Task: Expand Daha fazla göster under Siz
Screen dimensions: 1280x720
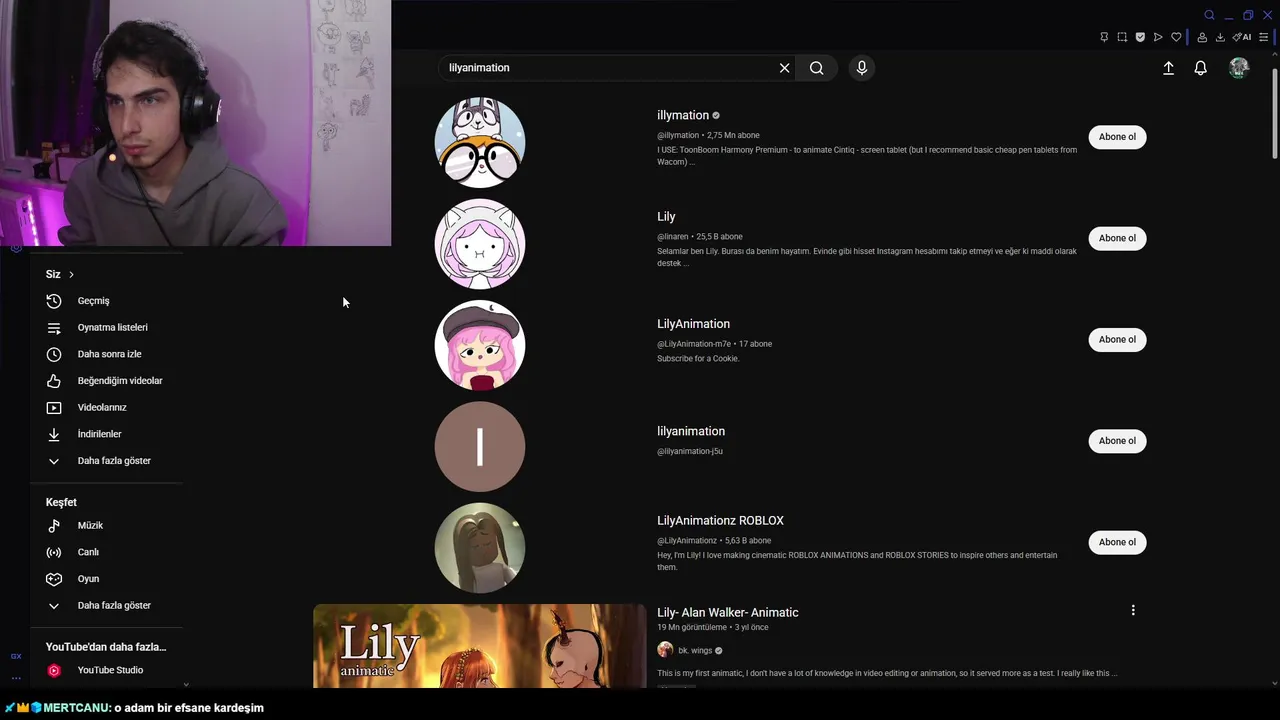Action: [x=107, y=461]
